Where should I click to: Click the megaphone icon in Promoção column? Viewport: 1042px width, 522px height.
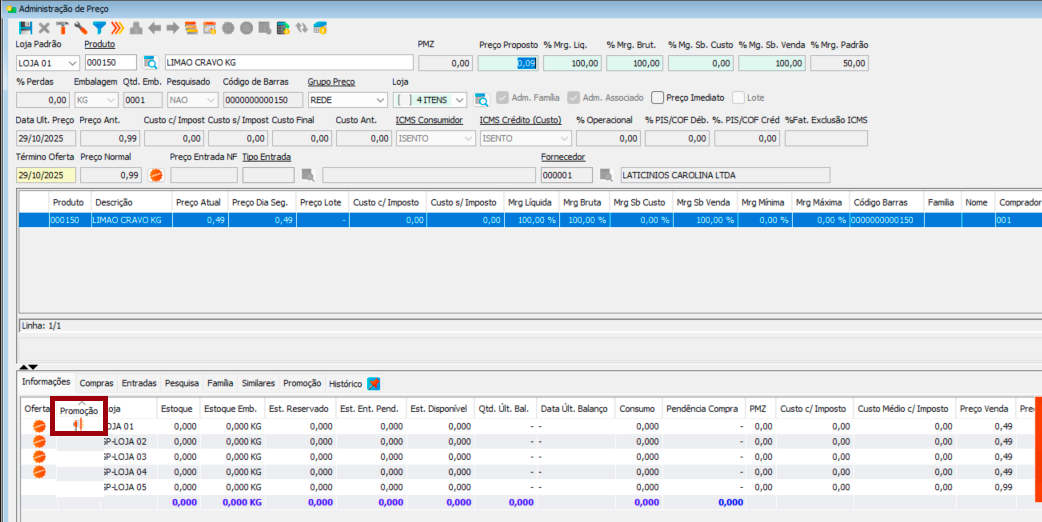point(77,425)
